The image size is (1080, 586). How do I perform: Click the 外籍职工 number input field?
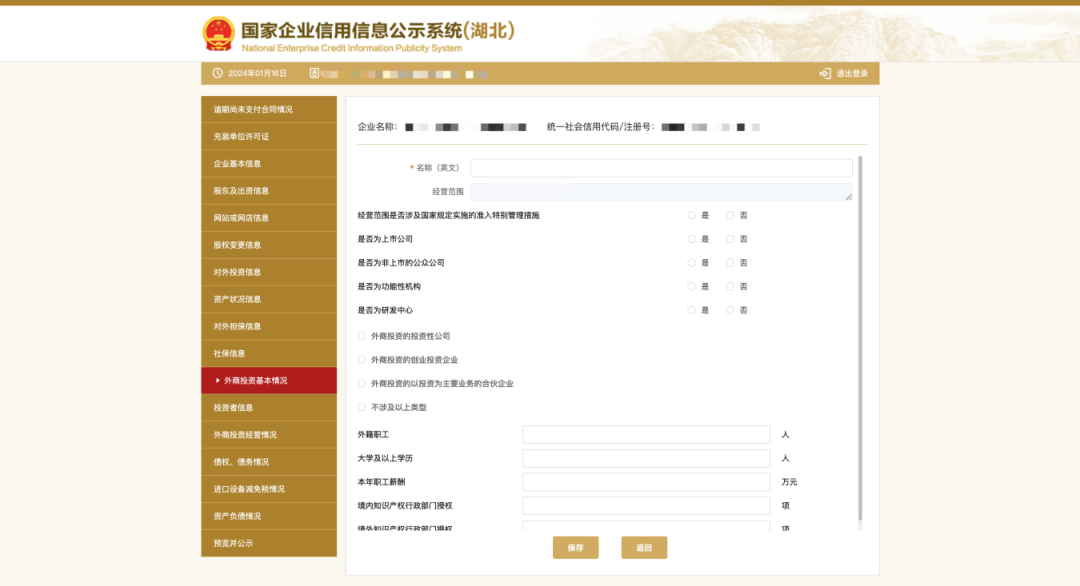pos(646,435)
